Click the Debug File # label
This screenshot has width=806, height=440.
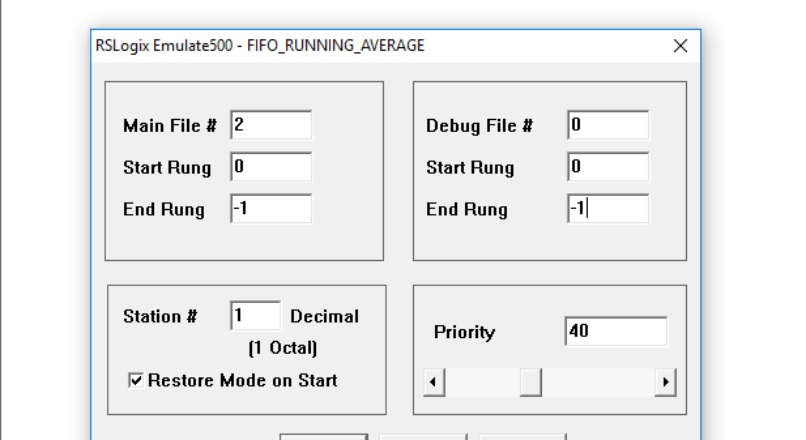(x=479, y=126)
